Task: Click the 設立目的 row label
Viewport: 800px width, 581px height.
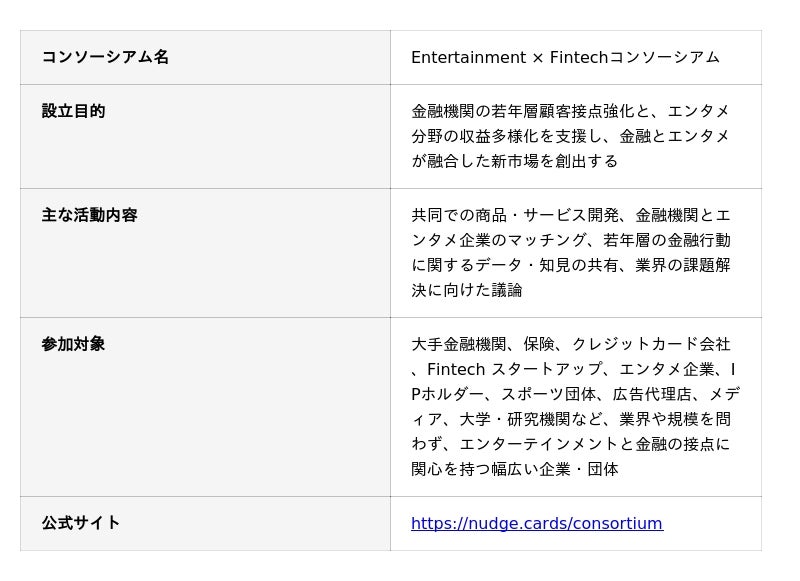Action: click(73, 111)
